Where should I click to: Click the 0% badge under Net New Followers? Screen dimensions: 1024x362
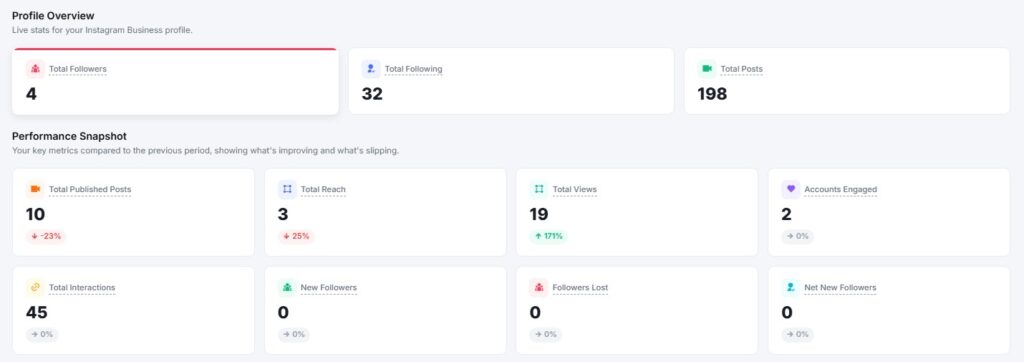pos(797,335)
